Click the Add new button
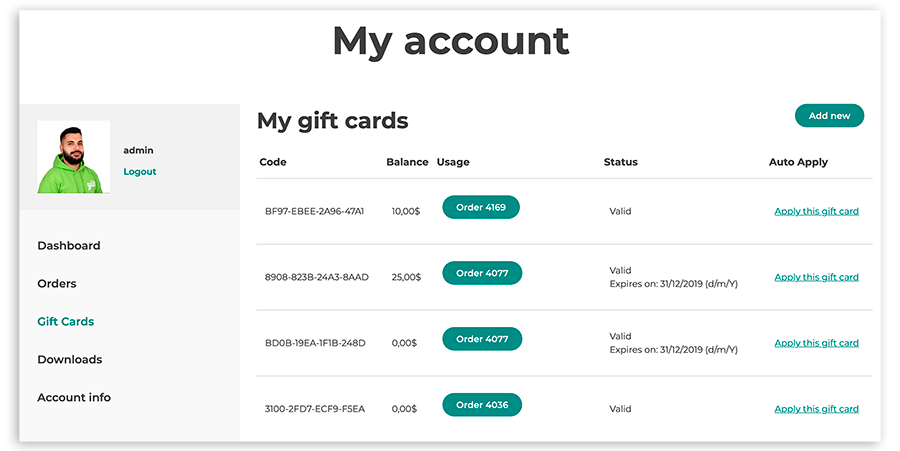 (829, 115)
